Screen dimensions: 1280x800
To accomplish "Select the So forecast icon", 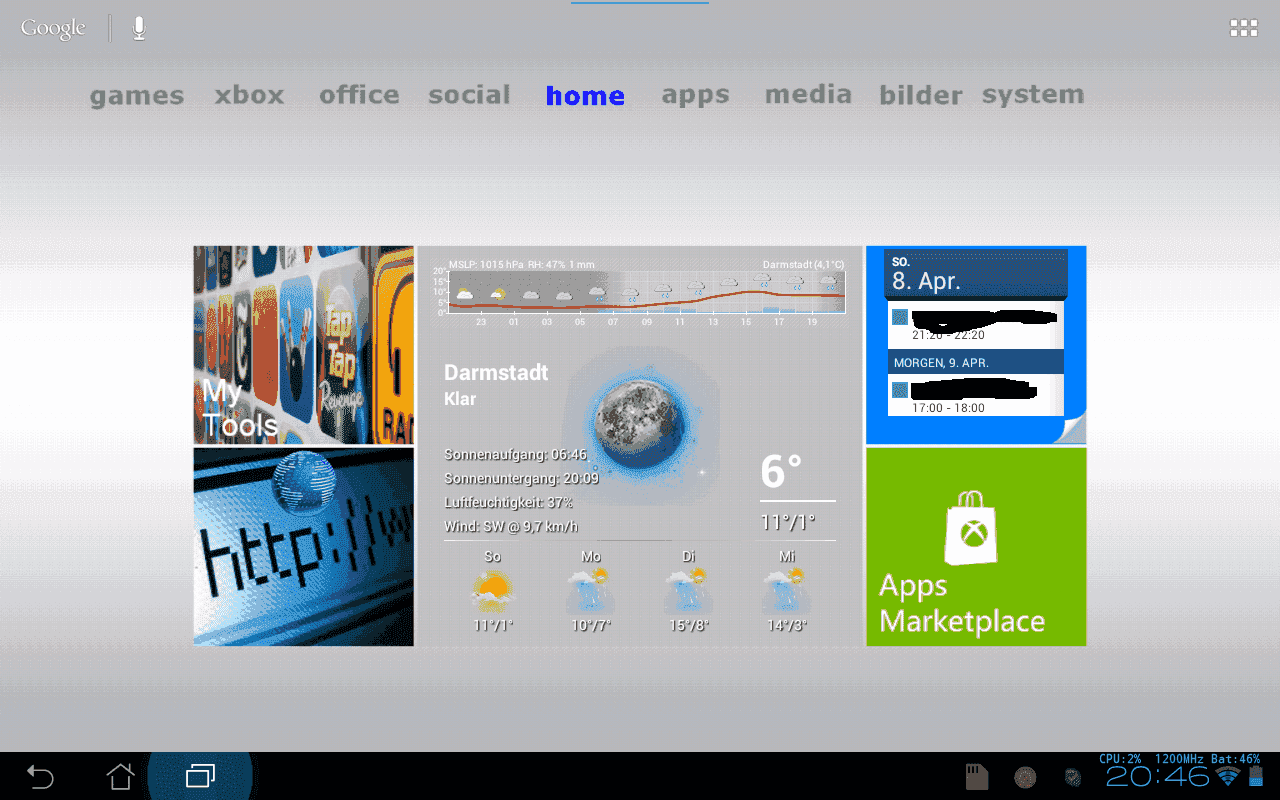I will click(x=492, y=589).
